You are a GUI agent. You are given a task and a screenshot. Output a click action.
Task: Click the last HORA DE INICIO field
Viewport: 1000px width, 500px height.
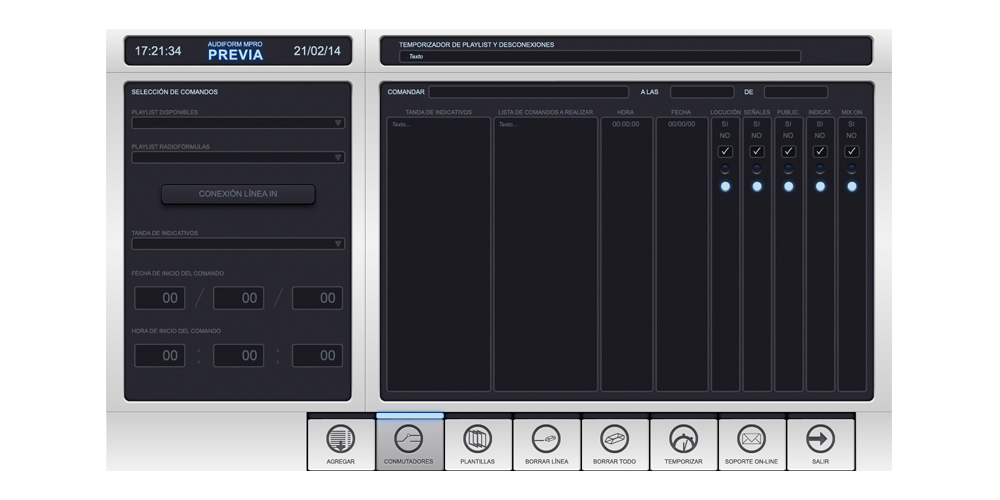click(x=317, y=355)
